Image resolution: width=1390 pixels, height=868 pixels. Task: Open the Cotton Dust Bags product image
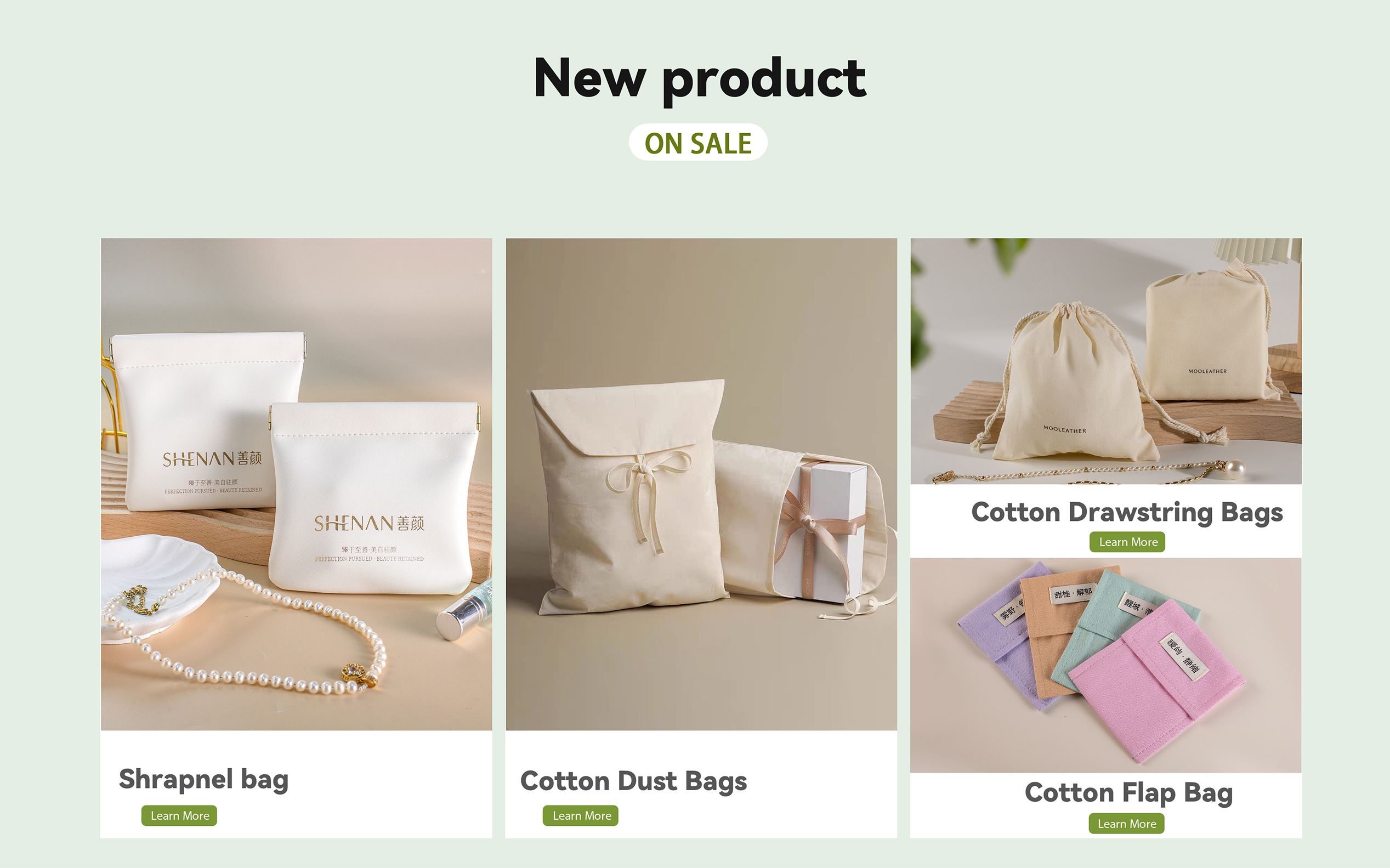pos(701,484)
